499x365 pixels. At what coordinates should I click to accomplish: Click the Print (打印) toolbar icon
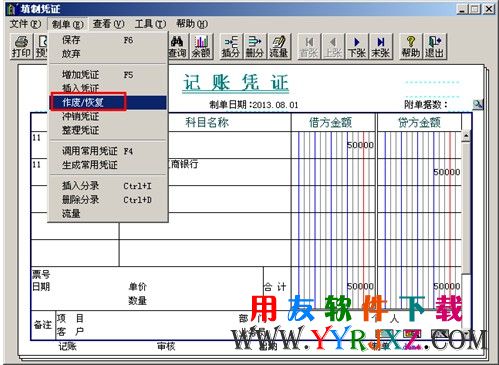[21, 46]
